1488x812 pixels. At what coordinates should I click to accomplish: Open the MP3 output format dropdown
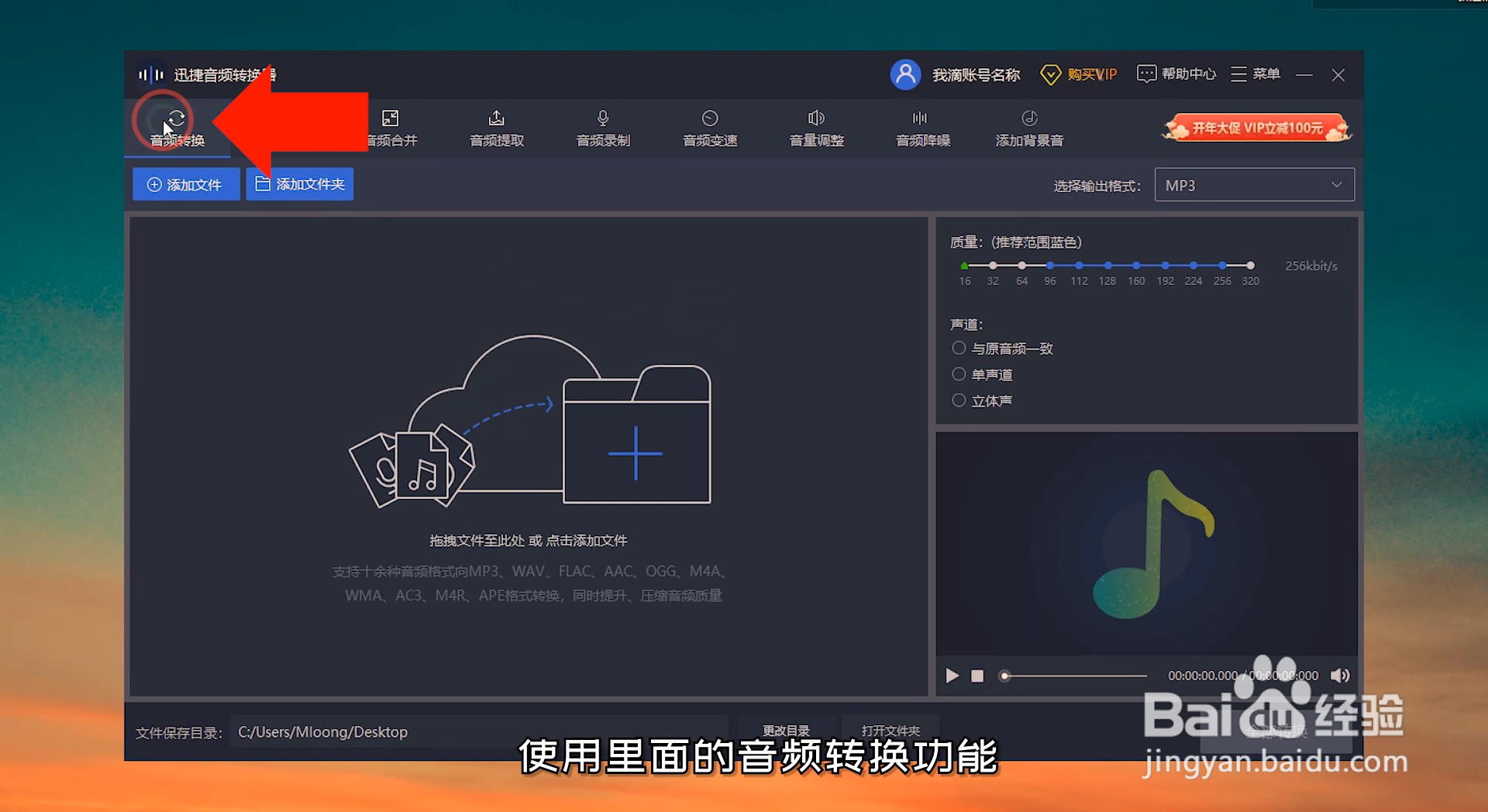(x=1254, y=184)
